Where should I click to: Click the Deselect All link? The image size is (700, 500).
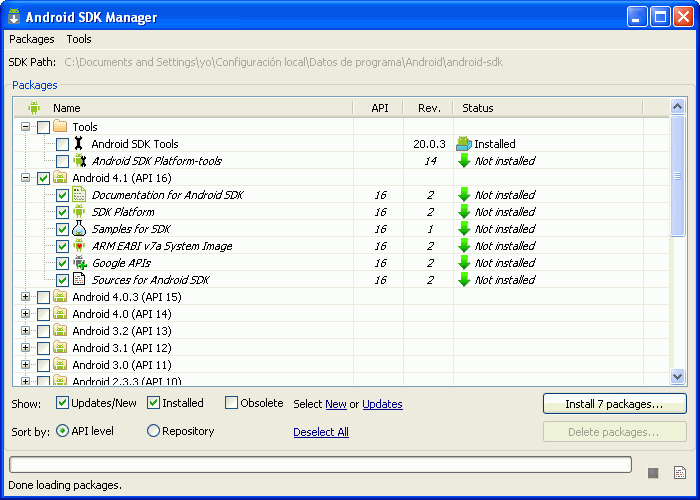coord(321,432)
